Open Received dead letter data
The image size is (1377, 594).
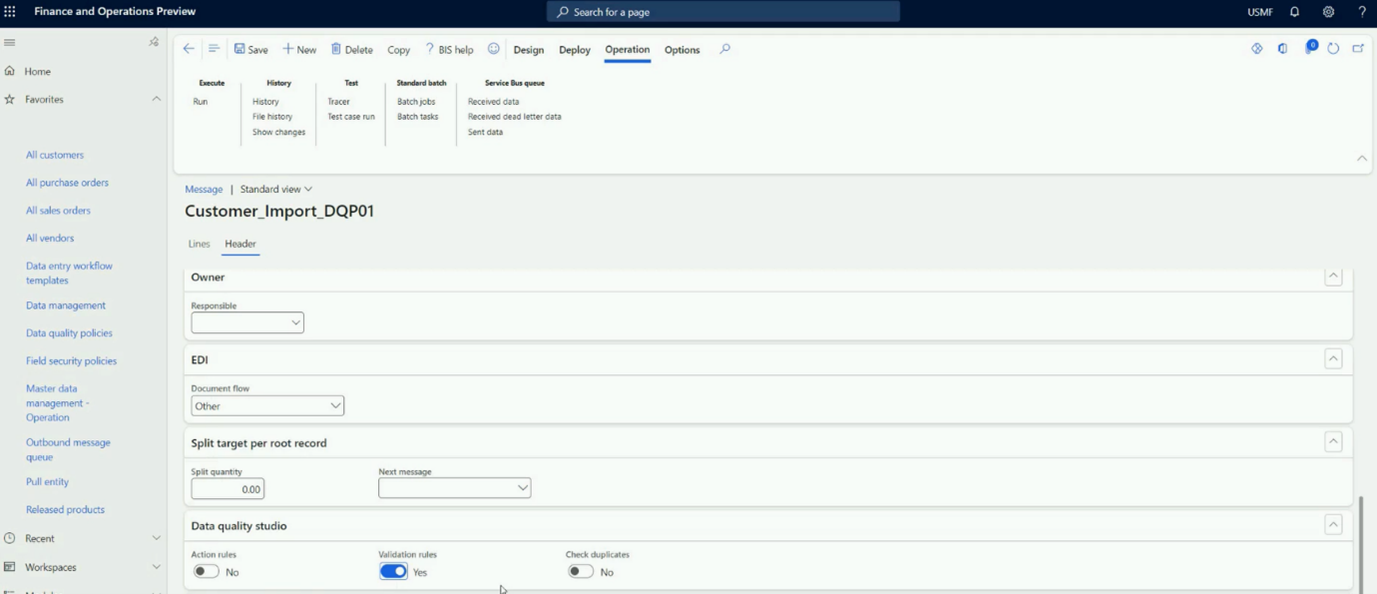point(514,117)
